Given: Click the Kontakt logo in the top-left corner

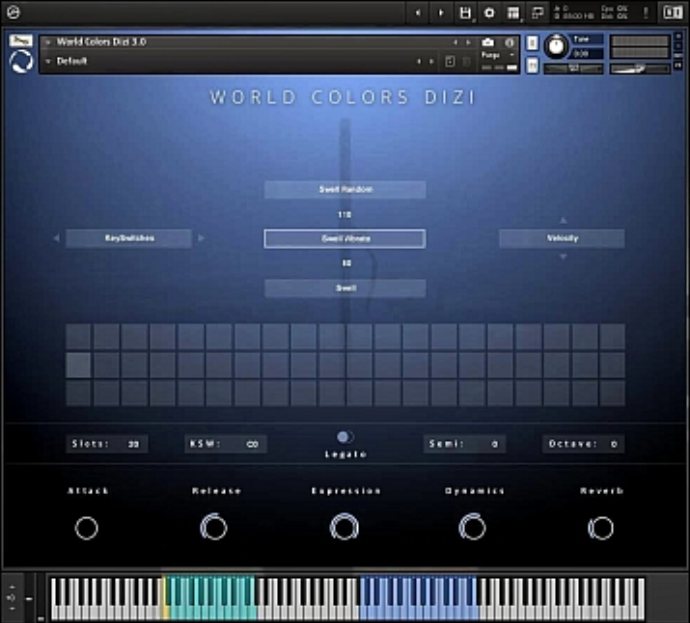Looking at the screenshot, I should coord(13,12).
